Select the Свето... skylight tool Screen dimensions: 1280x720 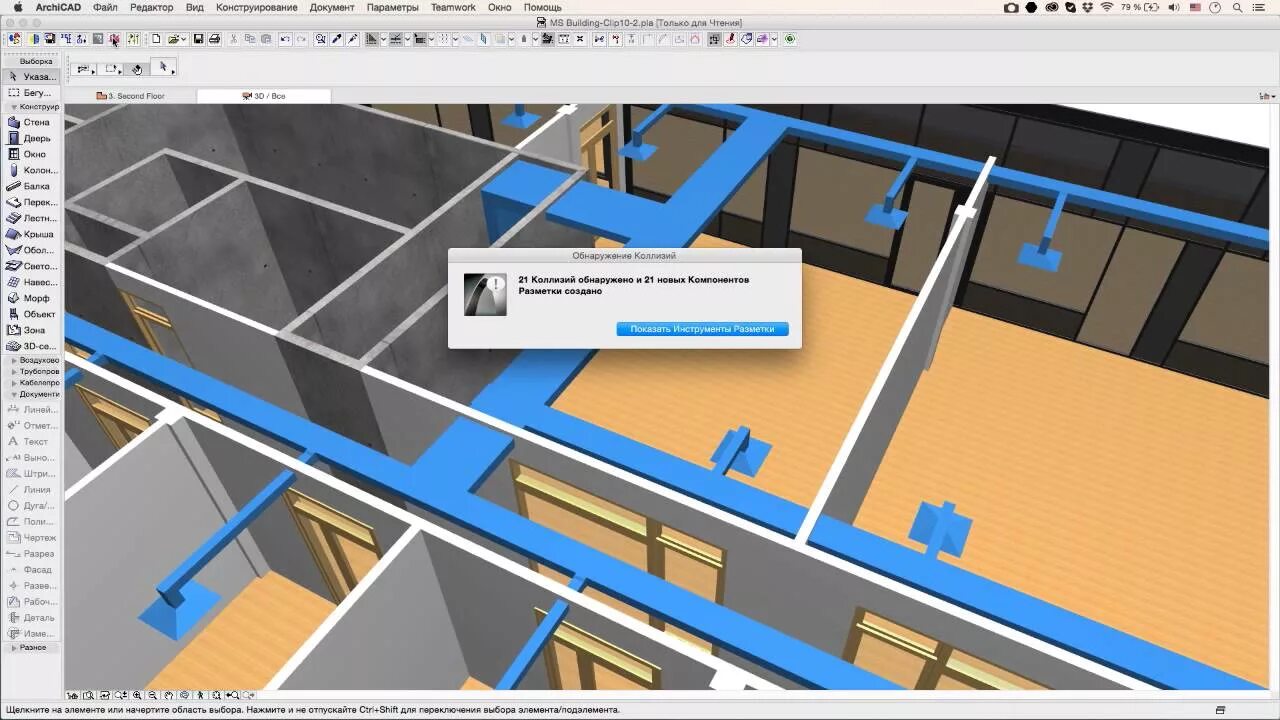pos(31,266)
